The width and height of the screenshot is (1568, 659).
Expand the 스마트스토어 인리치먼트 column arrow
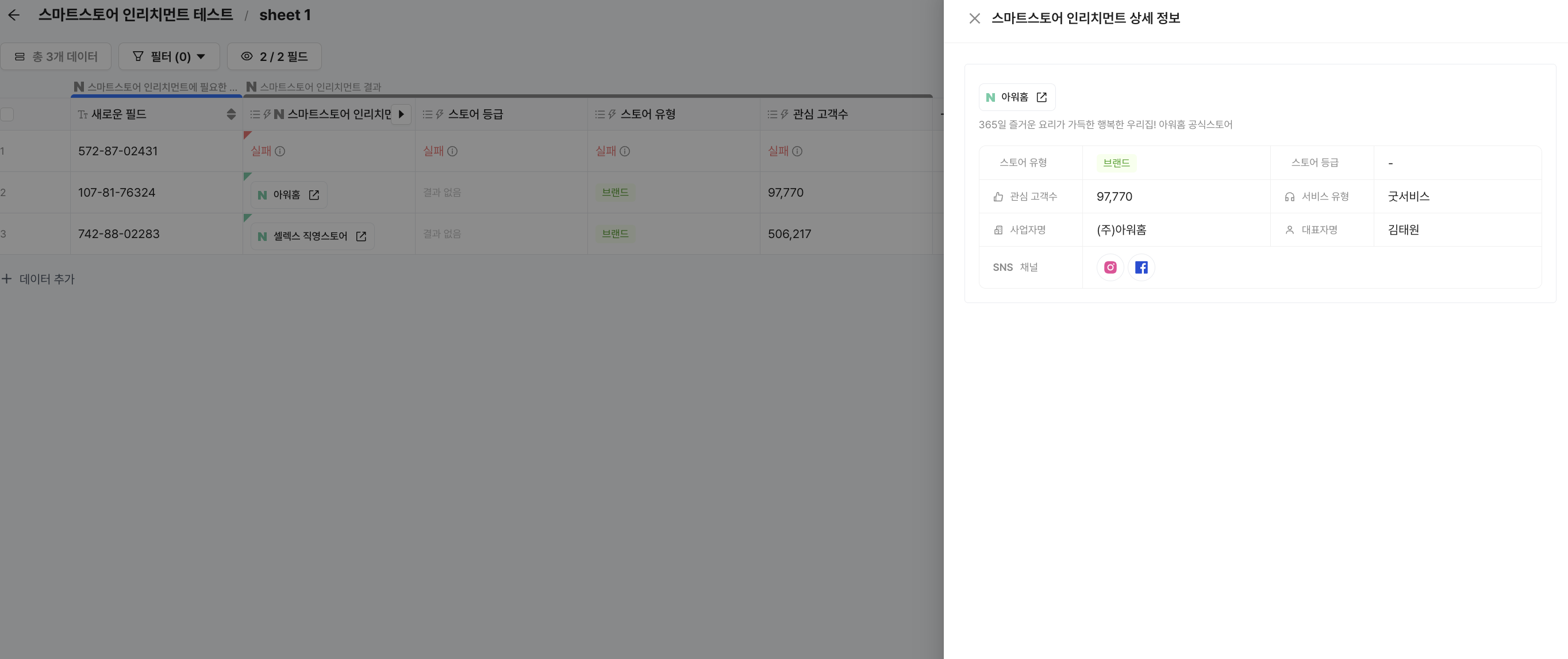coord(401,114)
